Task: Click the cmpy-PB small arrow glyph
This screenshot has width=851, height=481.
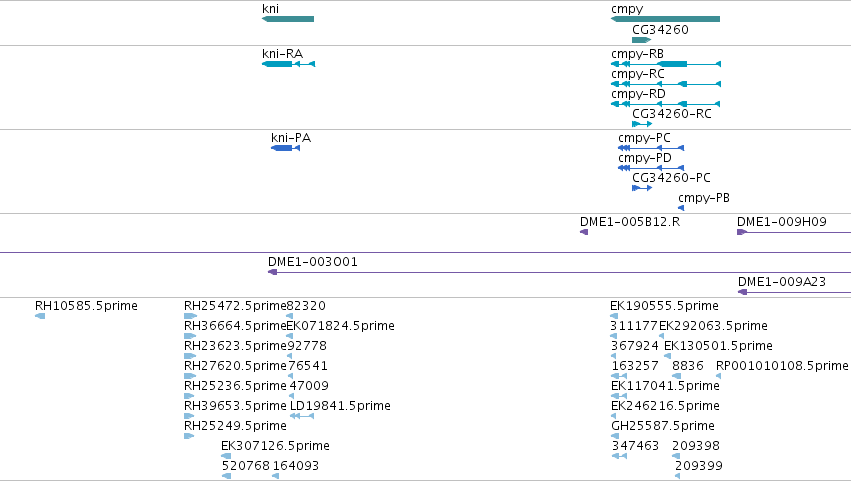Action: (681, 208)
